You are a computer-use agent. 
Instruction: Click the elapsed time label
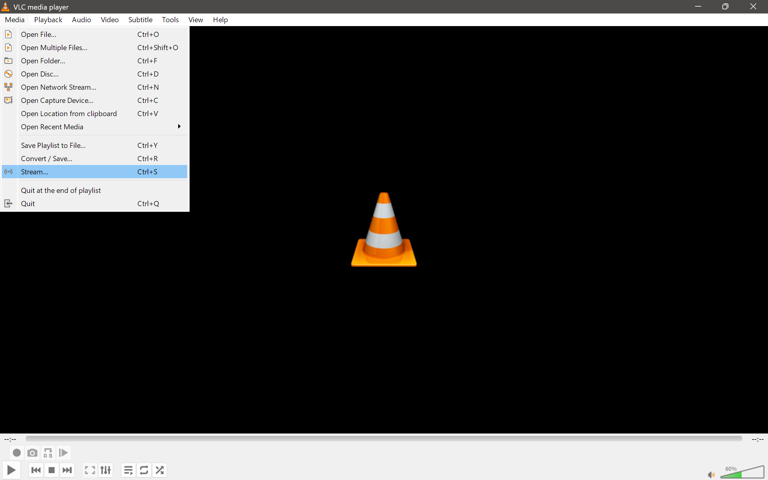click(10, 439)
